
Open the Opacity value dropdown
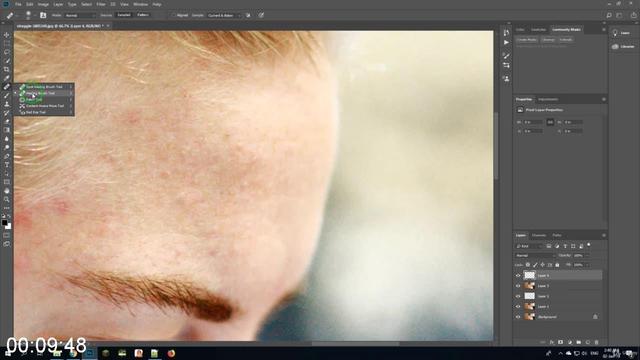[x=587, y=256]
